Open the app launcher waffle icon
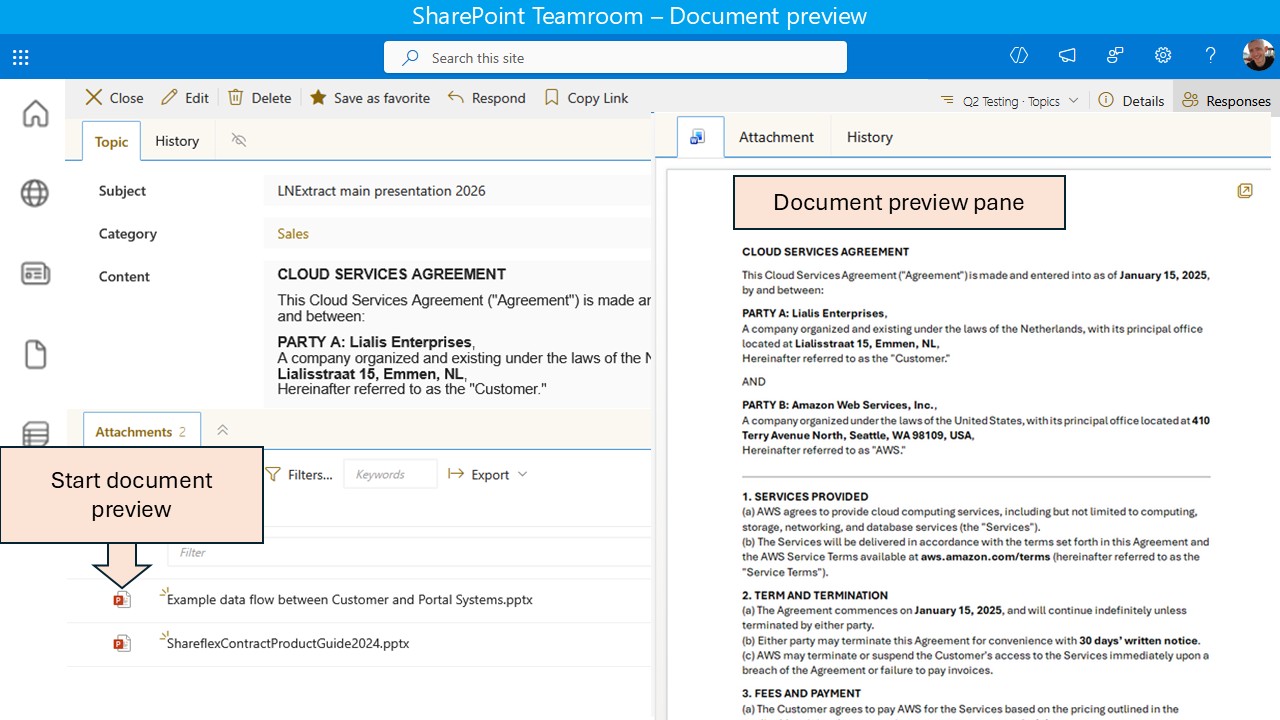The image size is (1280, 720). pos(20,57)
